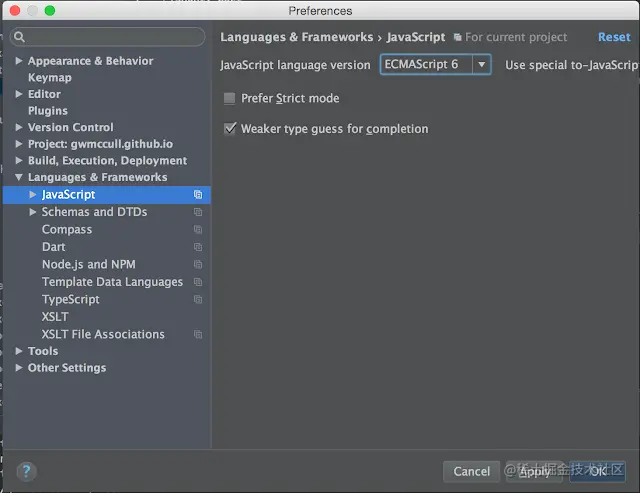Collapse Languages & Frameworks section

tap(19, 178)
